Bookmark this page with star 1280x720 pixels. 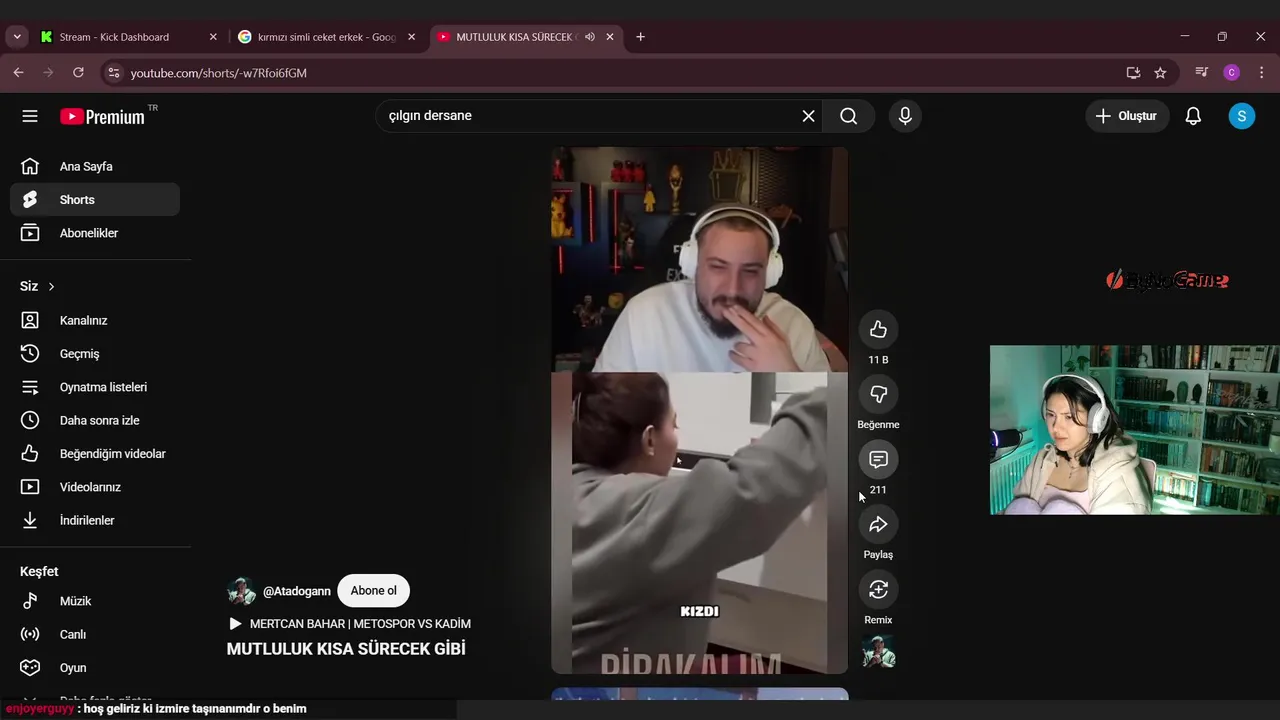[x=1160, y=73]
